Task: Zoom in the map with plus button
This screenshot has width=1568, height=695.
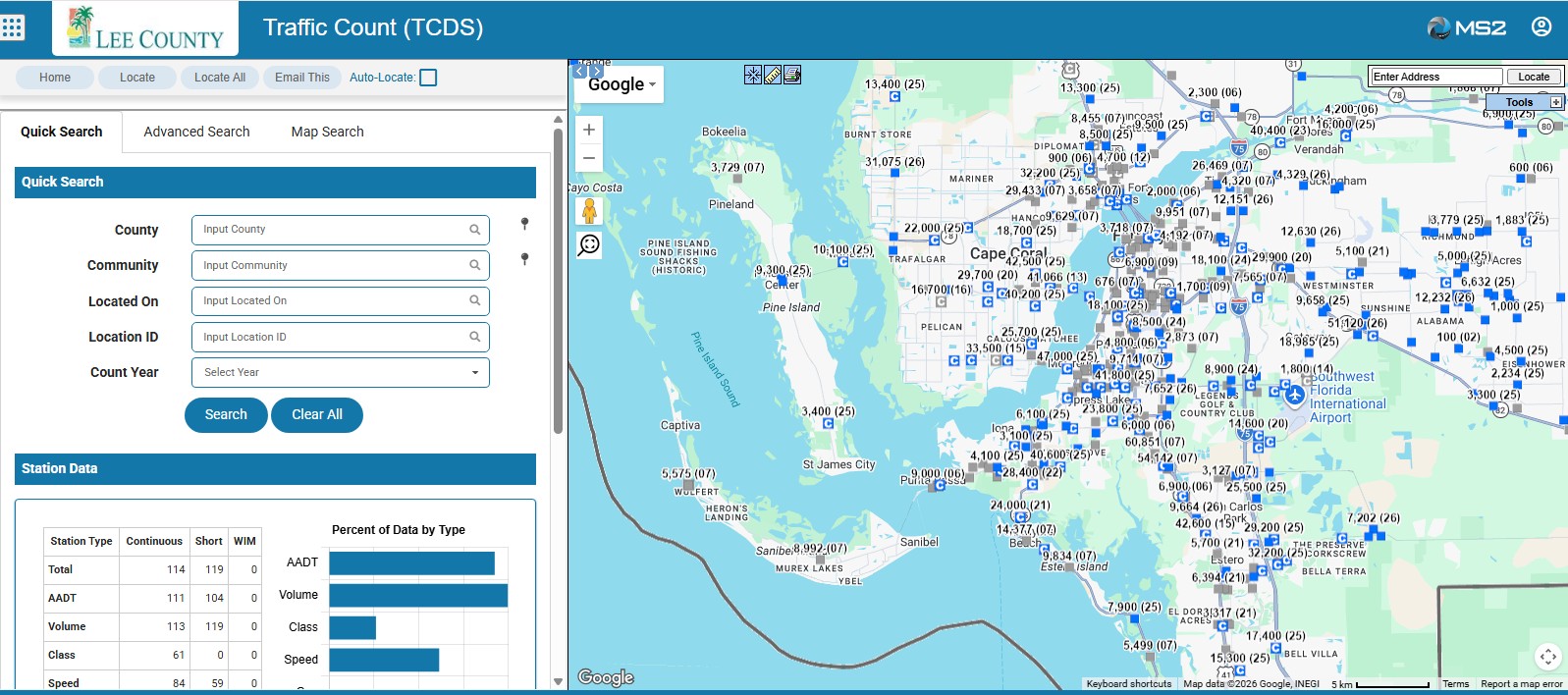Action: point(589,130)
